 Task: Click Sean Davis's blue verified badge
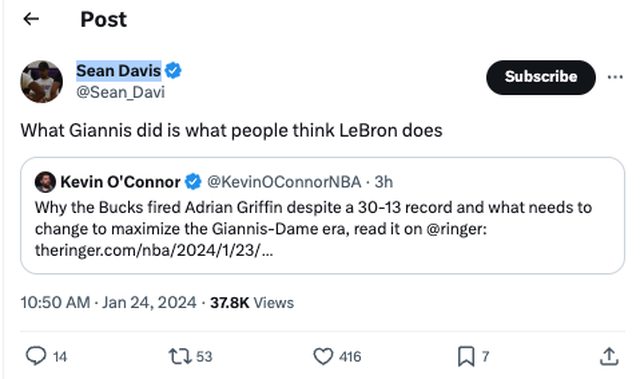click(173, 71)
